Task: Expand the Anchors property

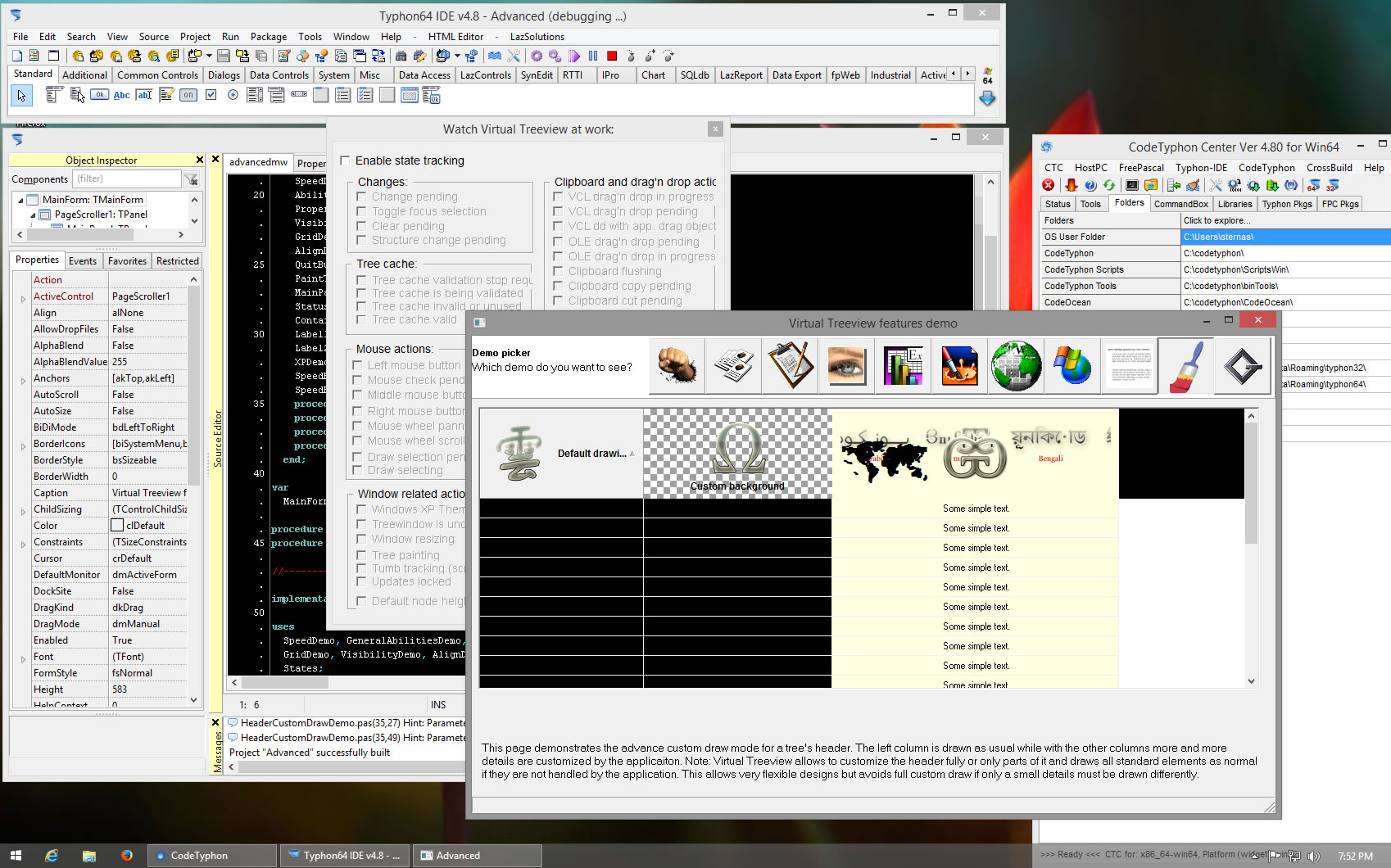Action: 23,381
